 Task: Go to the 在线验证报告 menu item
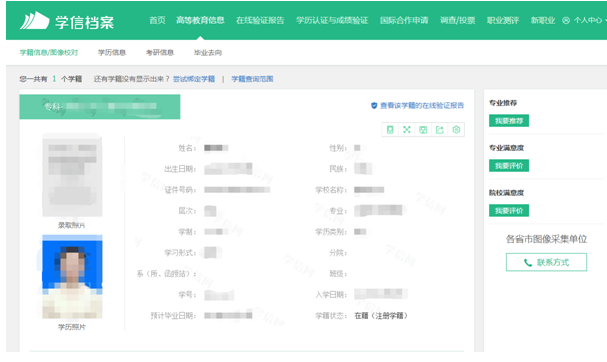coord(260,21)
